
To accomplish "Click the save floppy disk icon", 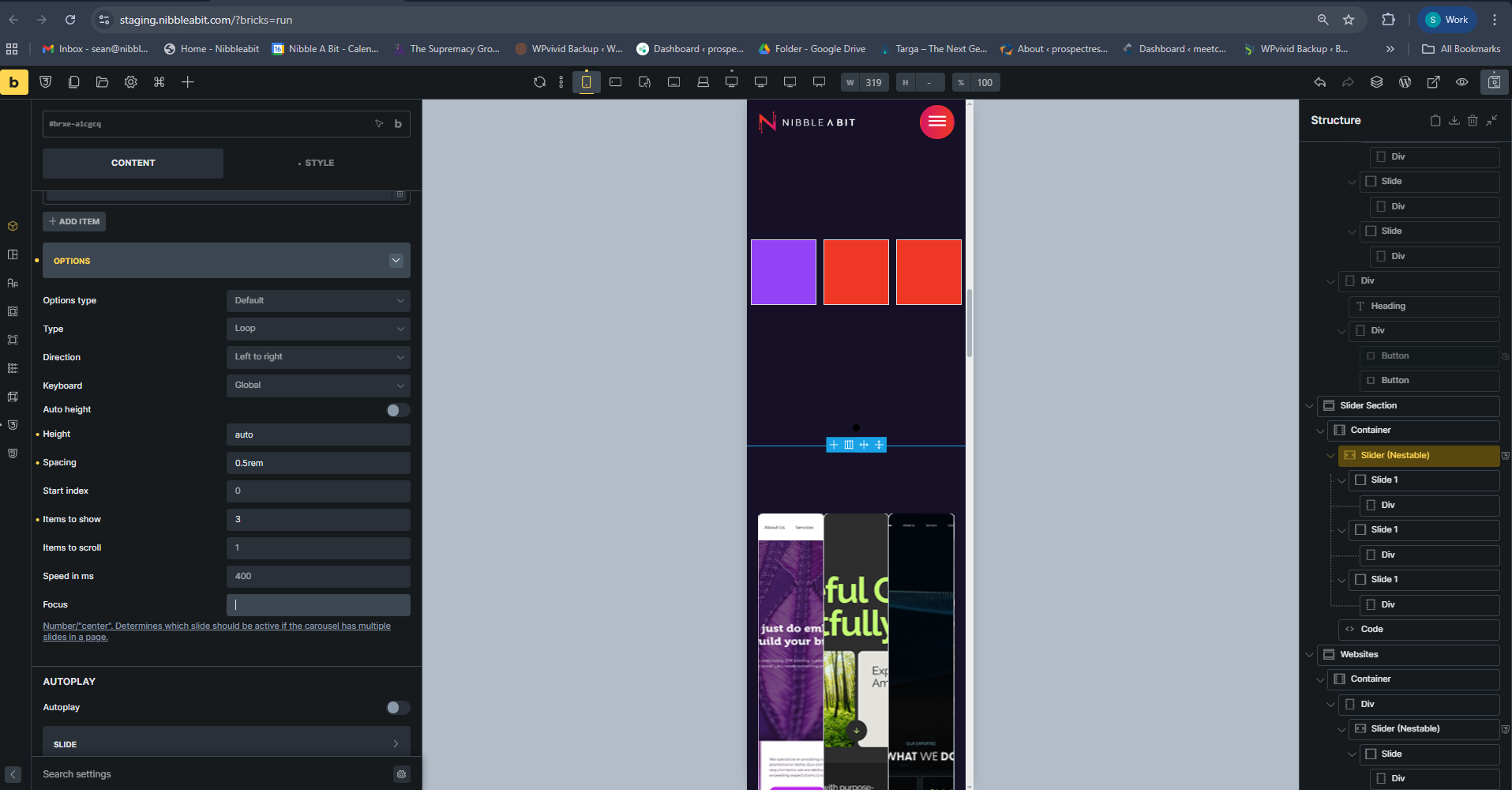I will tap(1494, 82).
